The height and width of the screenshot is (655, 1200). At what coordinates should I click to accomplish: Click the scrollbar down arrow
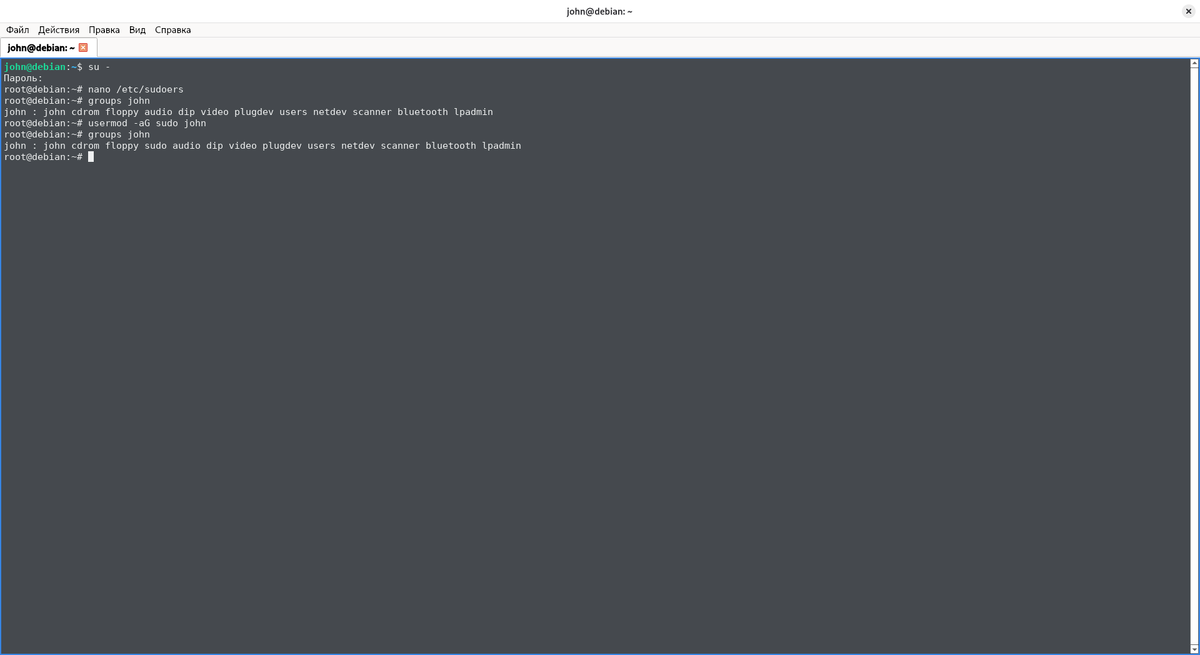tap(1194, 649)
